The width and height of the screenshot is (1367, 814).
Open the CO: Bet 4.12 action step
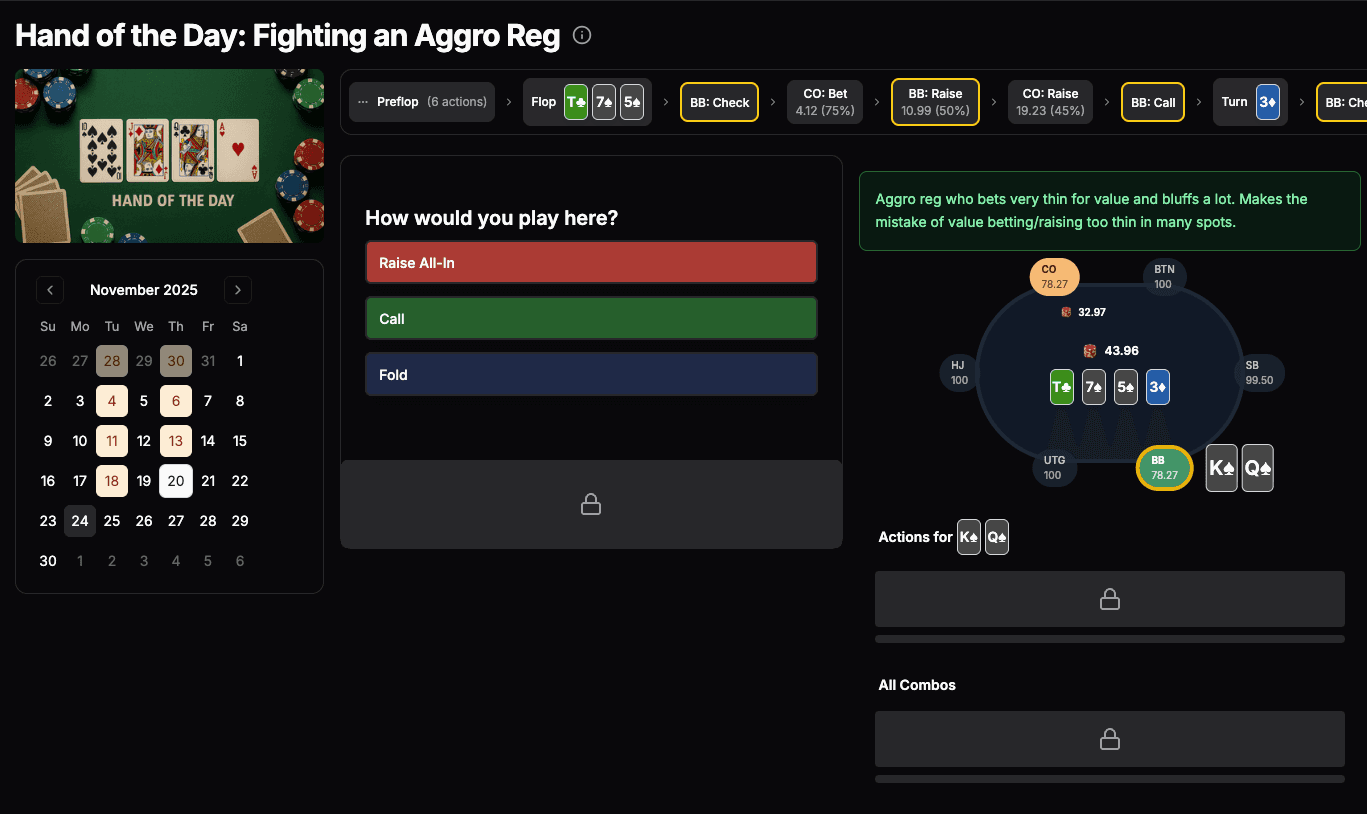pos(825,102)
